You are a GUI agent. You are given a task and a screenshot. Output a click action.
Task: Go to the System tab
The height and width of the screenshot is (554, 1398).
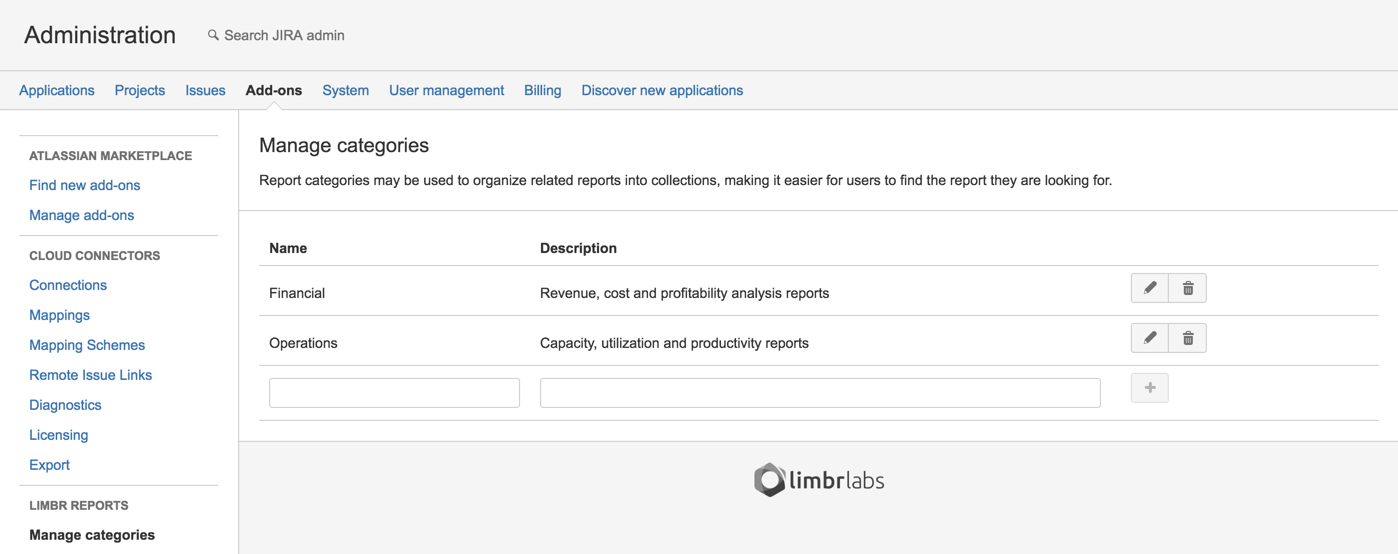pyautogui.click(x=346, y=90)
